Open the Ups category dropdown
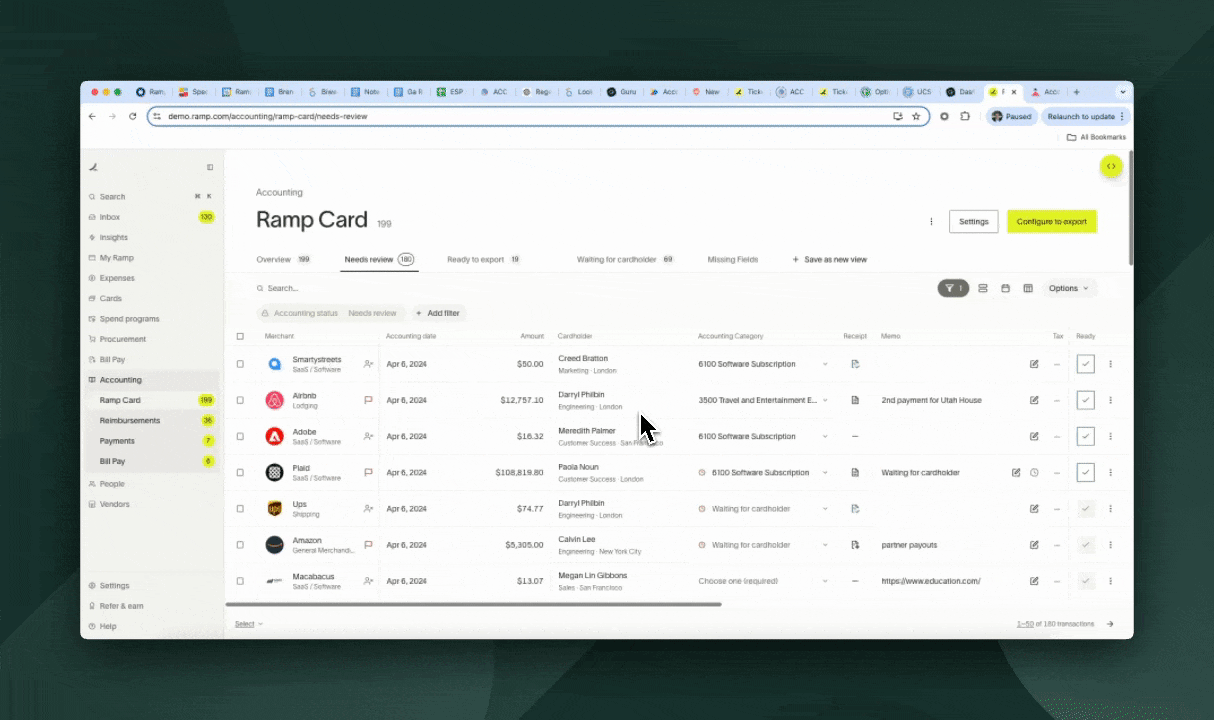The width and height of the screenshot is (1214, 720). (763, 508)
